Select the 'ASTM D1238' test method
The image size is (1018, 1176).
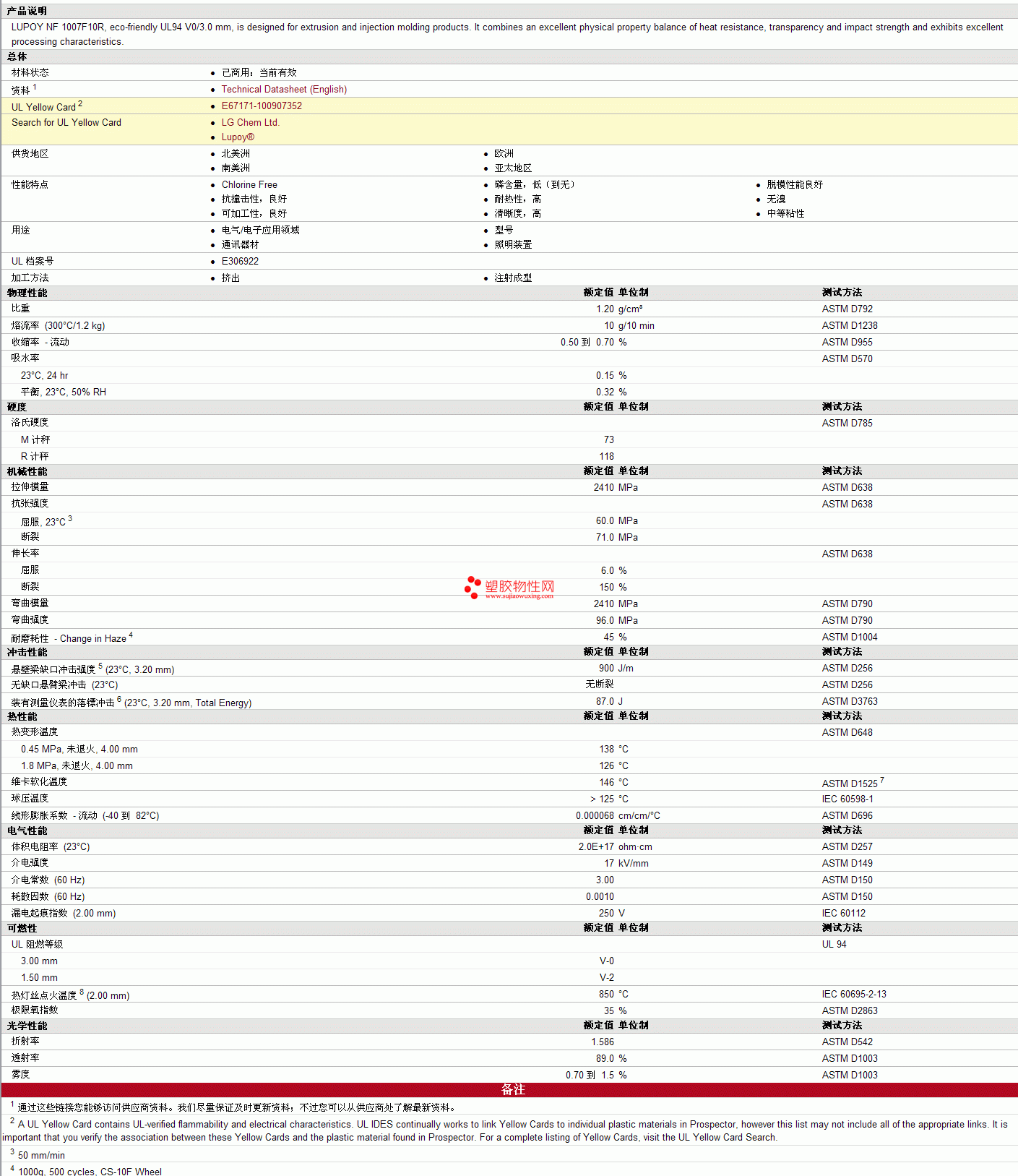pyautogui.click(x=850, y=326)
